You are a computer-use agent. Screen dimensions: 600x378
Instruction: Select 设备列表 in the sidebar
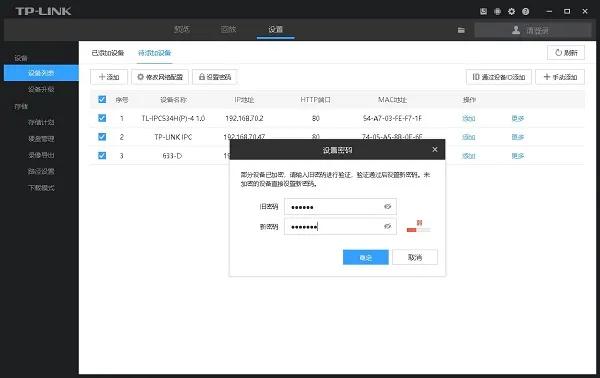coord(41,73)
